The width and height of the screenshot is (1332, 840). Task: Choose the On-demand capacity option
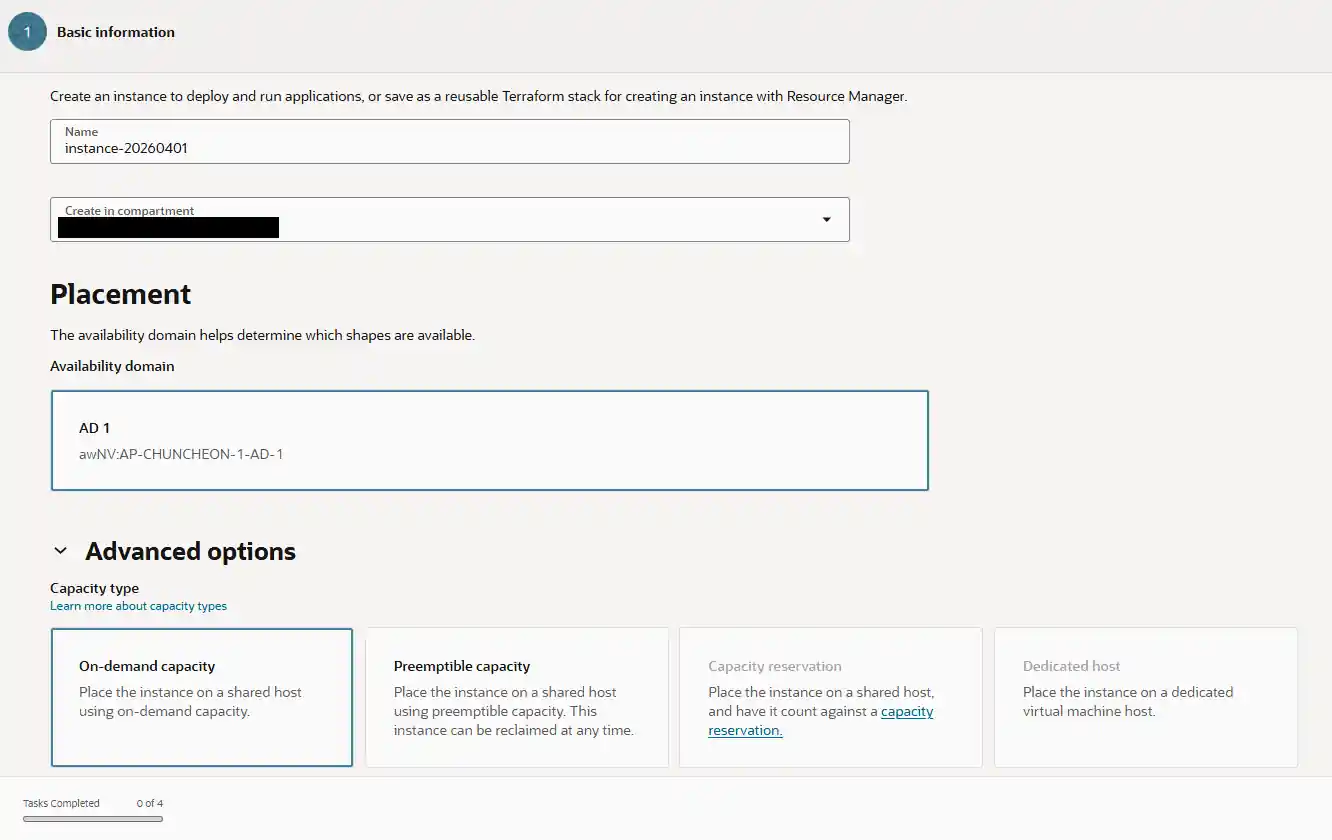[x=201, y=696]
